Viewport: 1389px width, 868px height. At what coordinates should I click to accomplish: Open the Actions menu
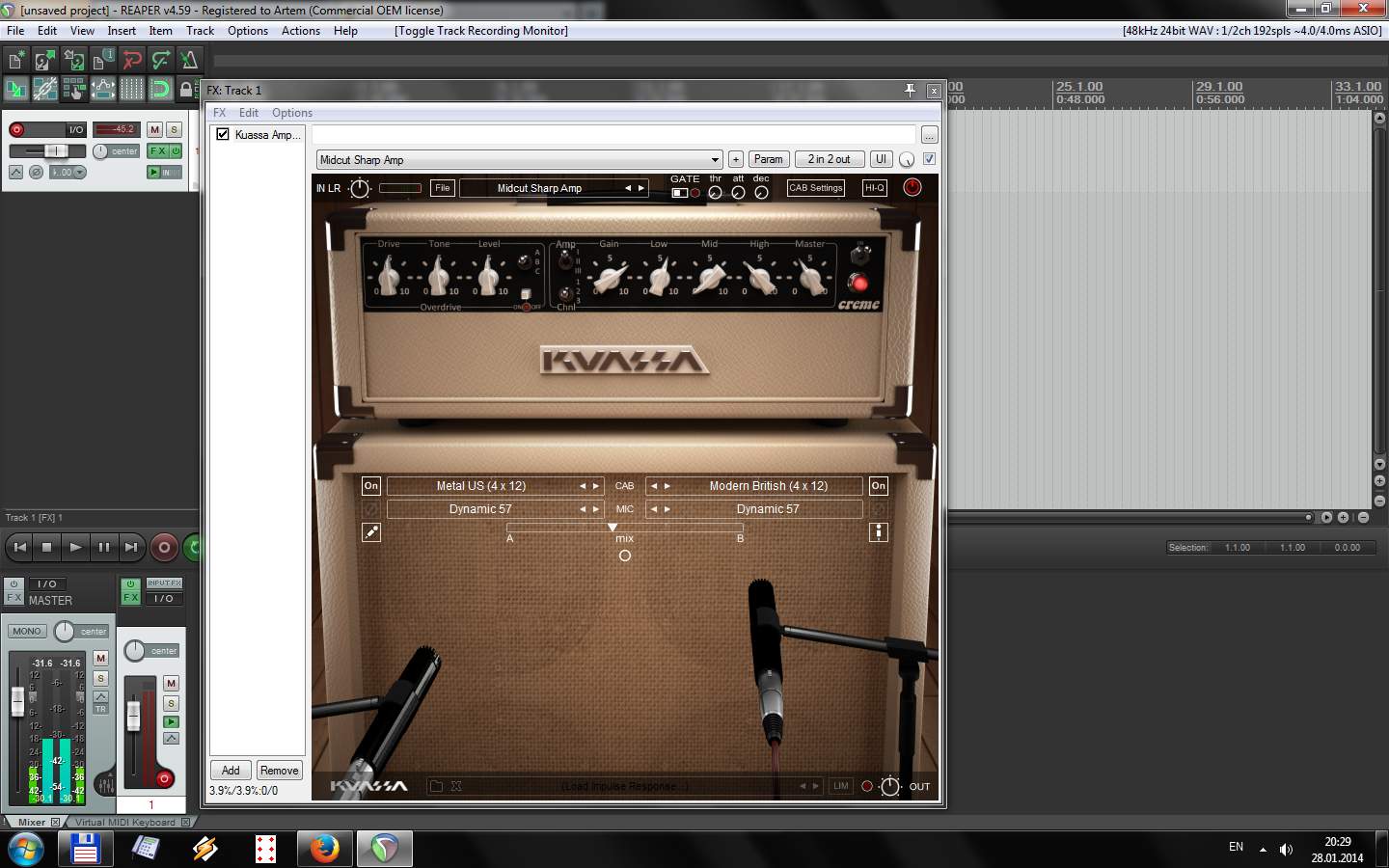click(x=300, y=31)
